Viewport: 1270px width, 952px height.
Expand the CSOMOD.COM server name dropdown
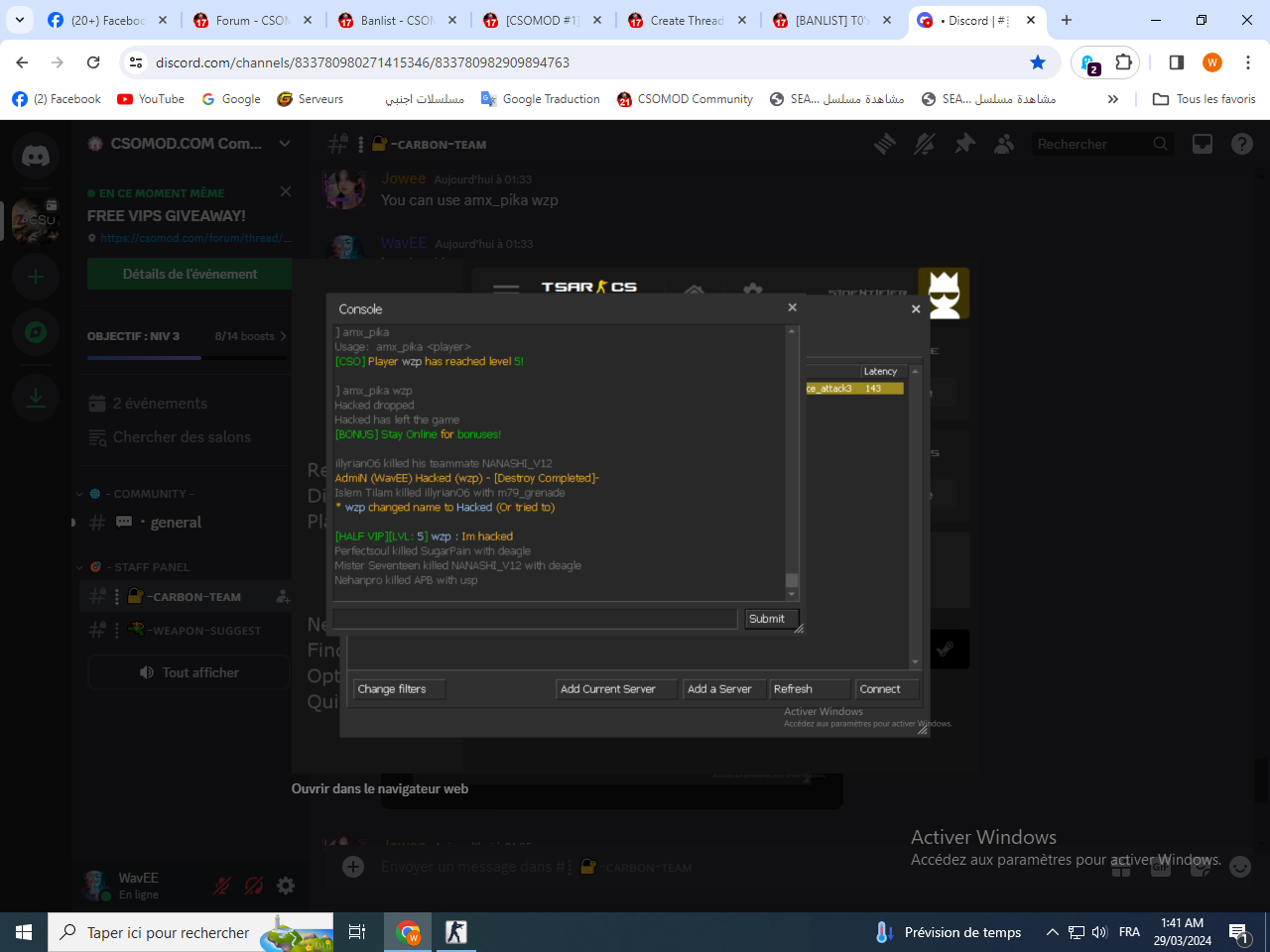(285, 144)
